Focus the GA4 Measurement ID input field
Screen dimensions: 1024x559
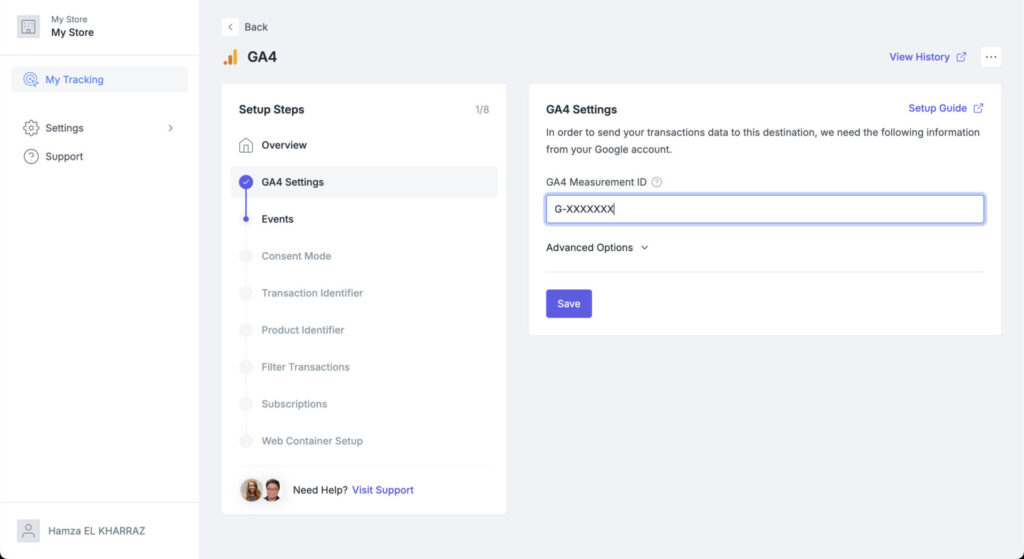[765, 209]
